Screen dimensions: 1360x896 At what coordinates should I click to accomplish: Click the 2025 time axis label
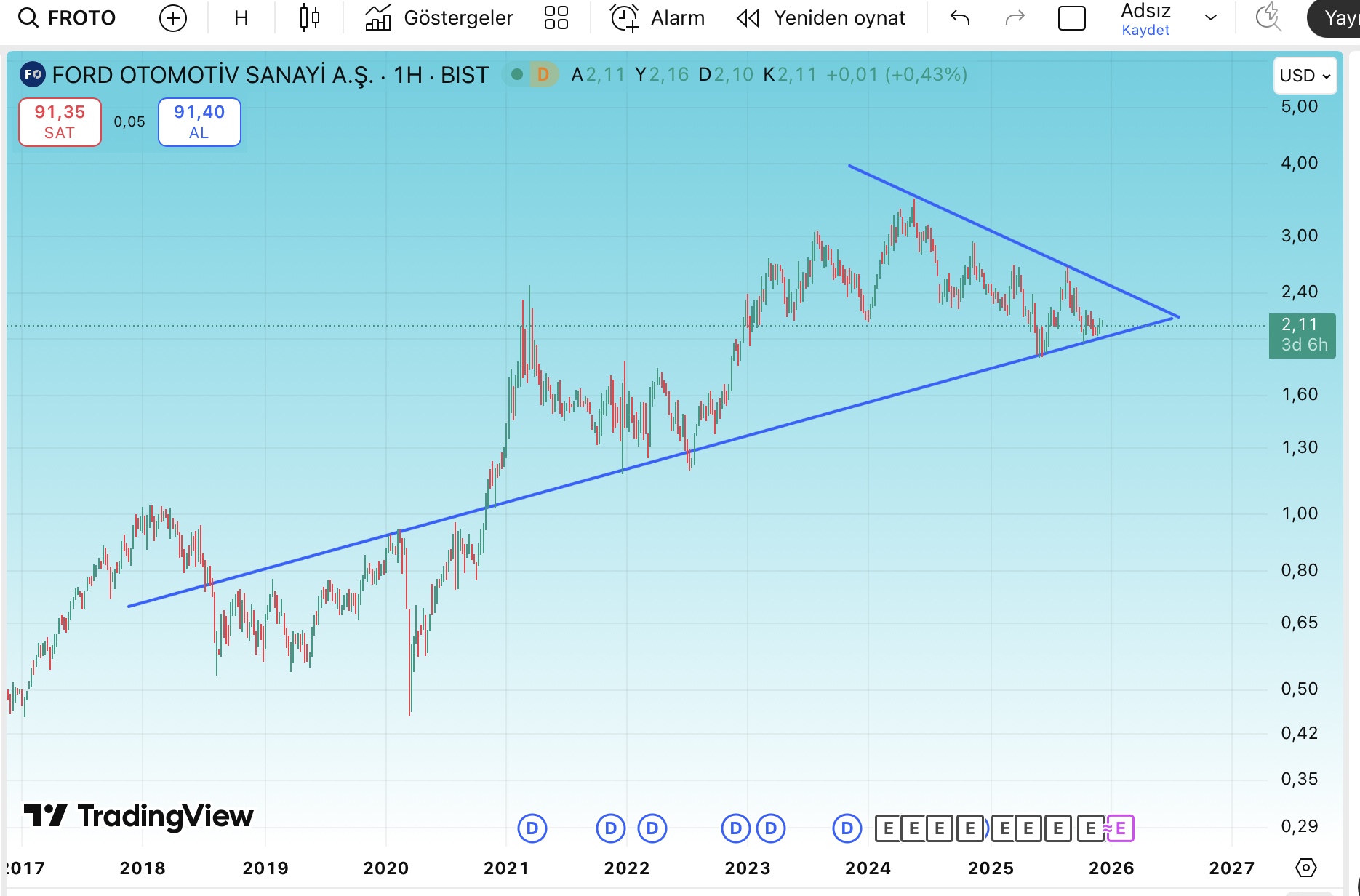pos(991,868)
